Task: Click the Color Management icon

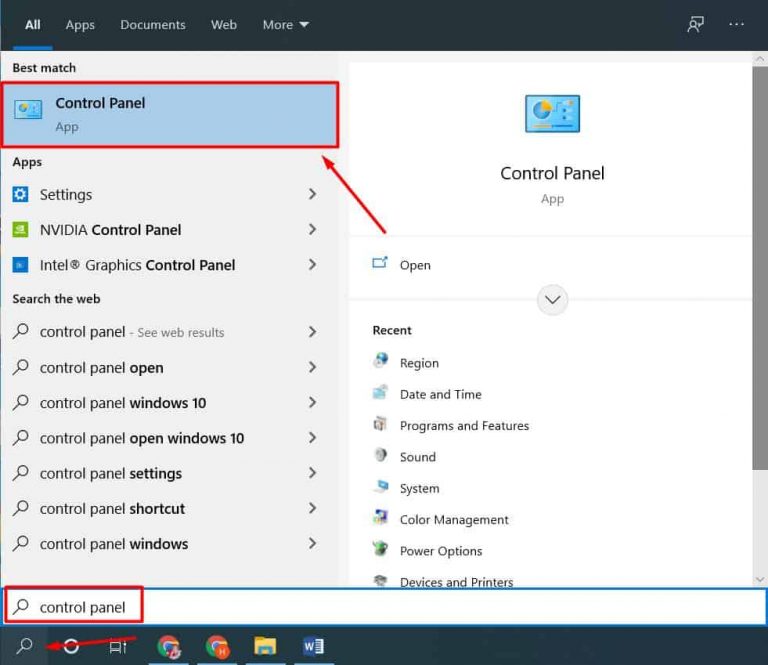Action: (381, 518)
